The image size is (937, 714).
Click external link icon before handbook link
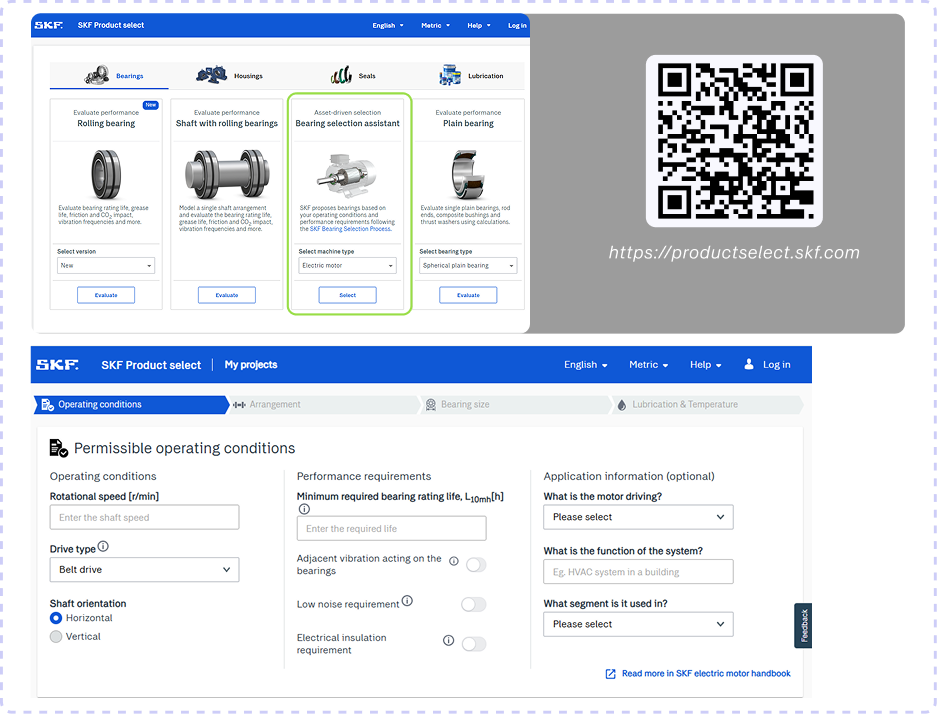tap(610, 674)
